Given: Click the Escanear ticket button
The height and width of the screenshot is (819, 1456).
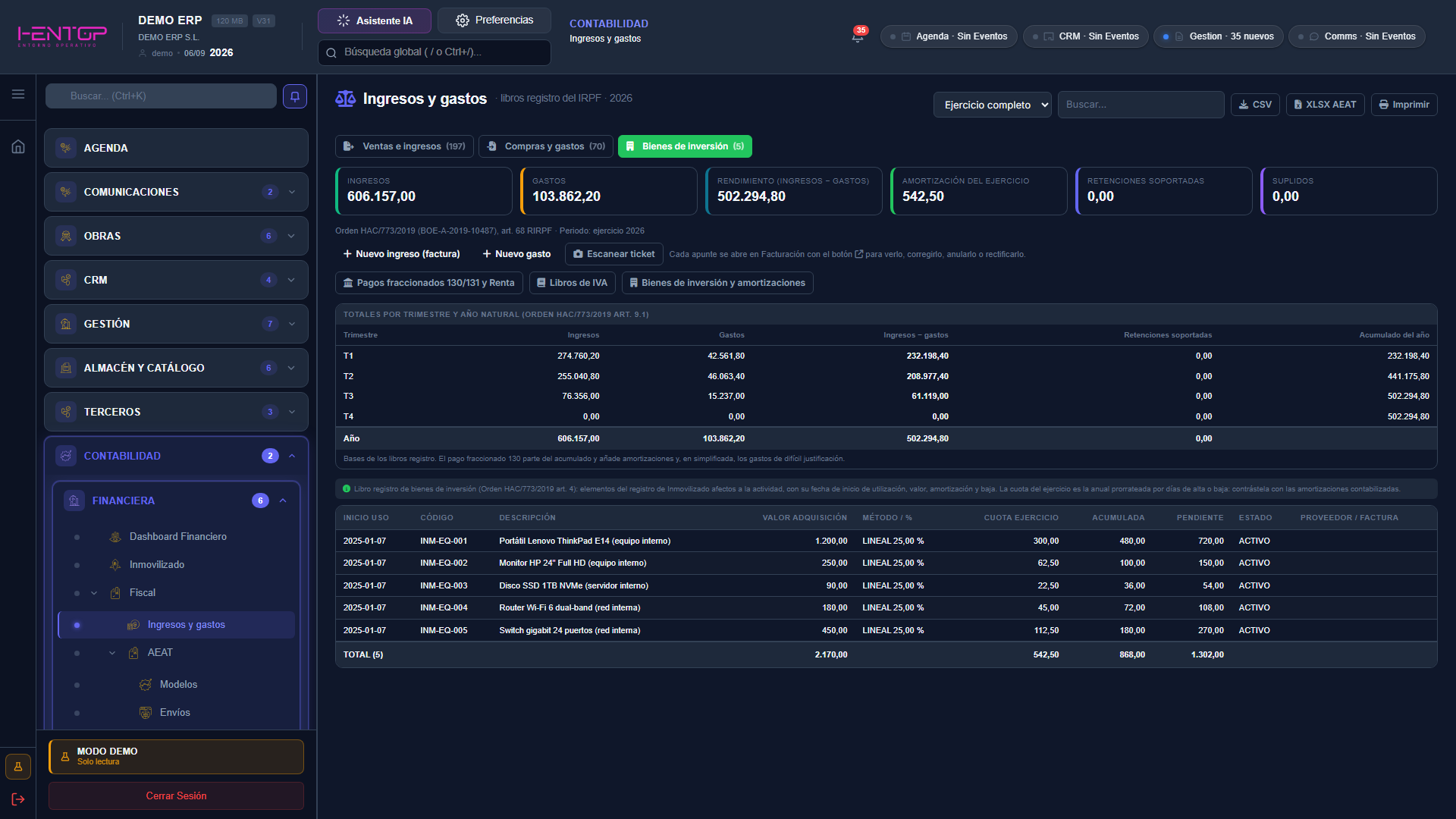Looking at the screenshot, I should click(x=614, y=254).
